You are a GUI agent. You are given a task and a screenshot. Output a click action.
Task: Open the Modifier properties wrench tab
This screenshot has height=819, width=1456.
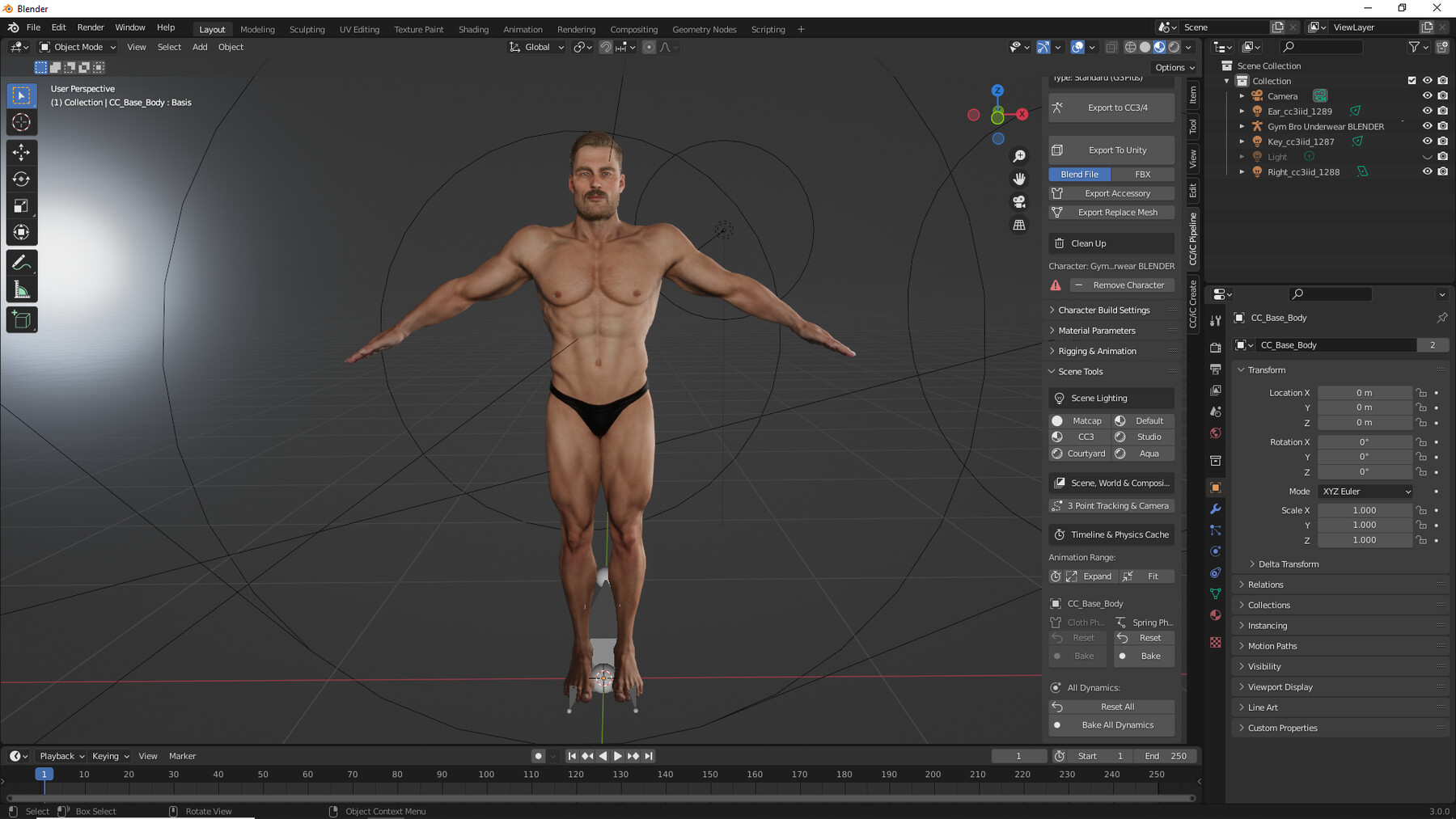pyautogui.click(x=1215, y=509)
